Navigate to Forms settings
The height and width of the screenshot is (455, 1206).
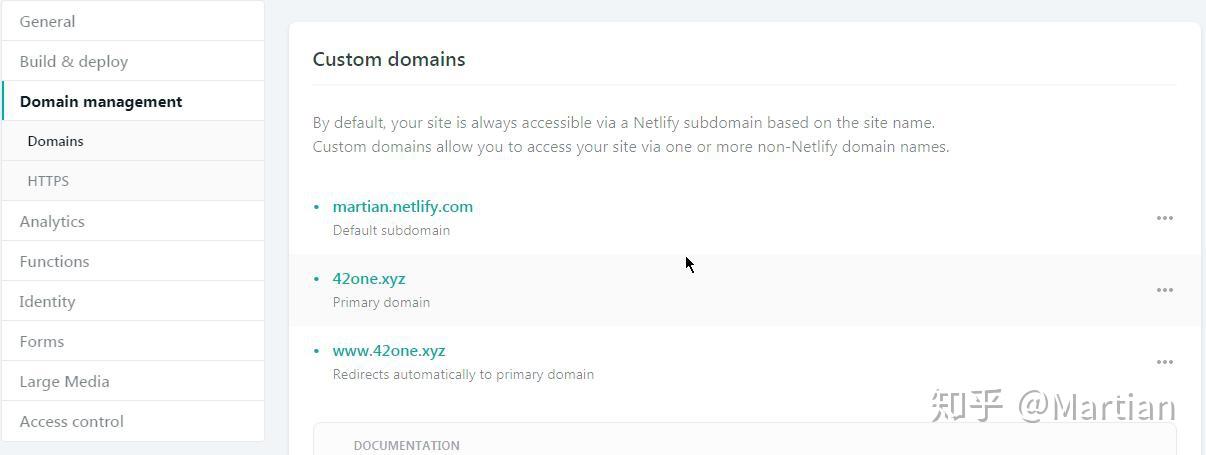tap(42, 341)
